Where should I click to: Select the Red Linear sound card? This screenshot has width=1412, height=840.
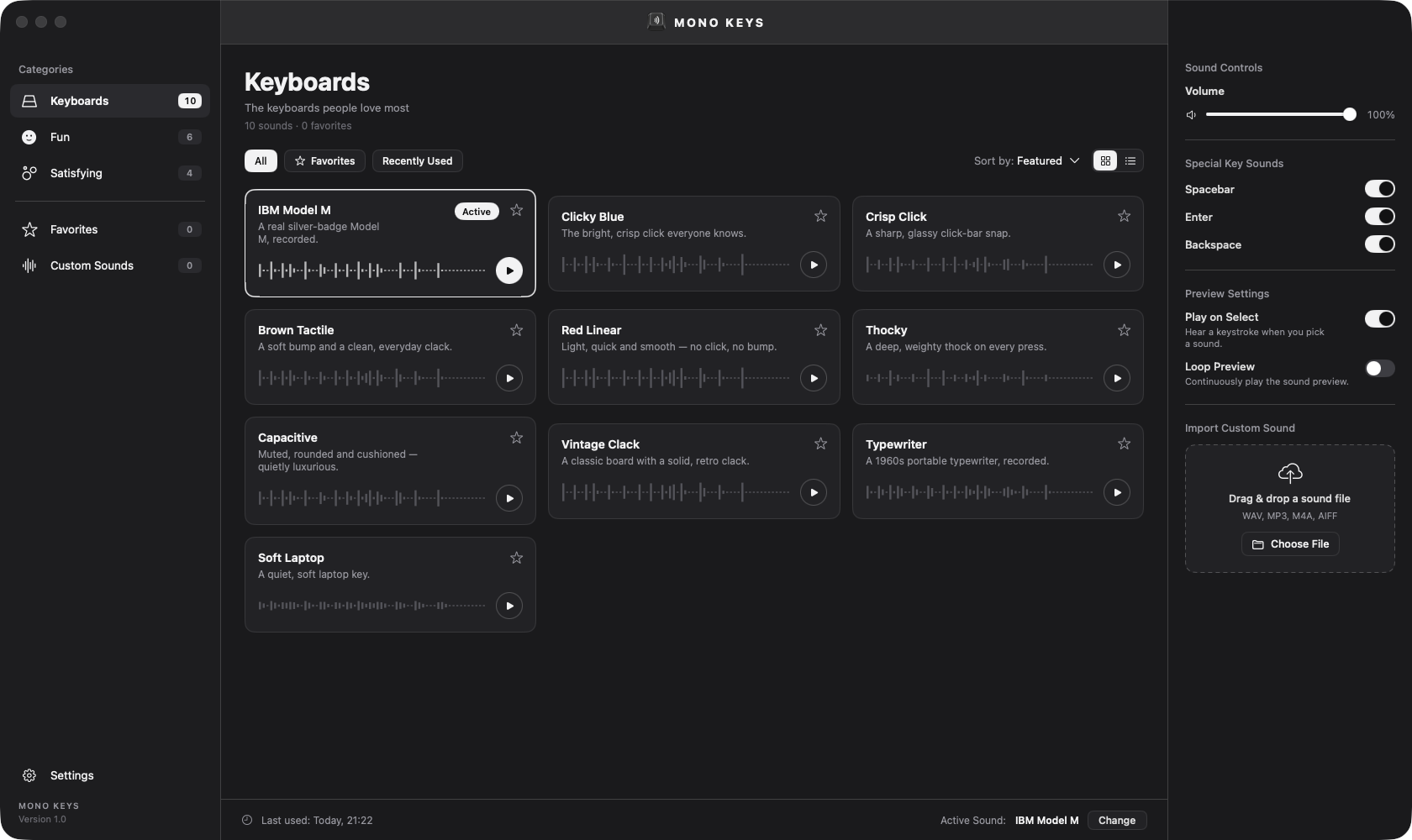694,357
